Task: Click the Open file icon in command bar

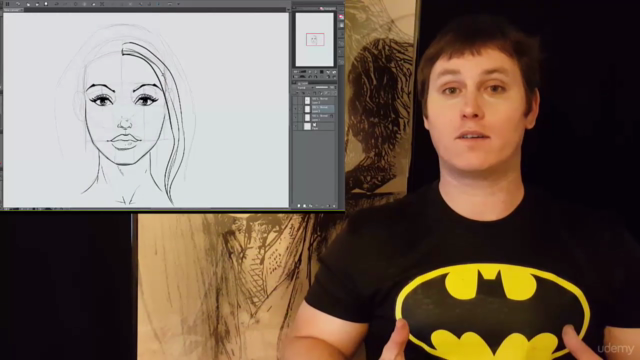Action: [37, 4]
